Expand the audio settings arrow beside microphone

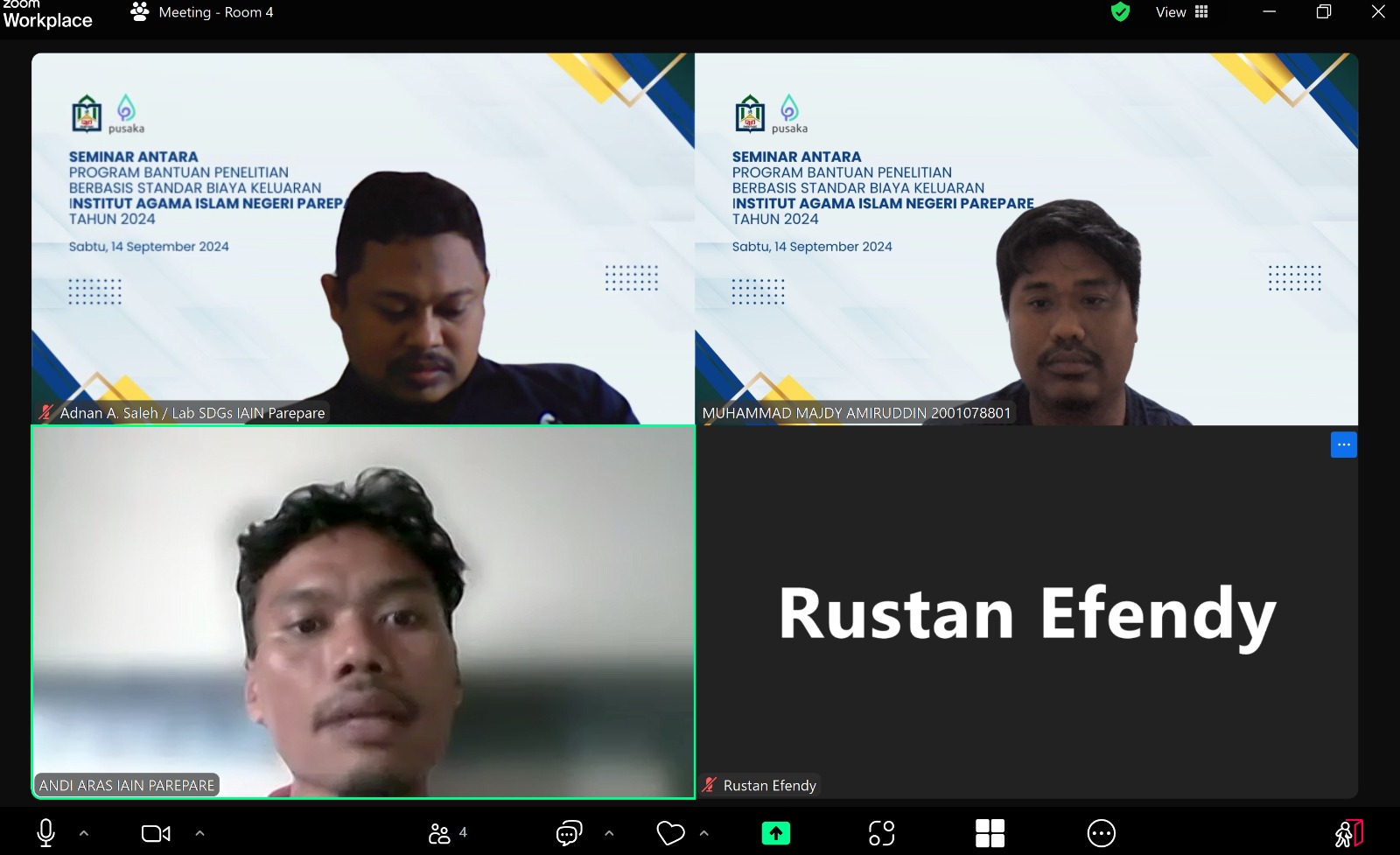[84, 833]
